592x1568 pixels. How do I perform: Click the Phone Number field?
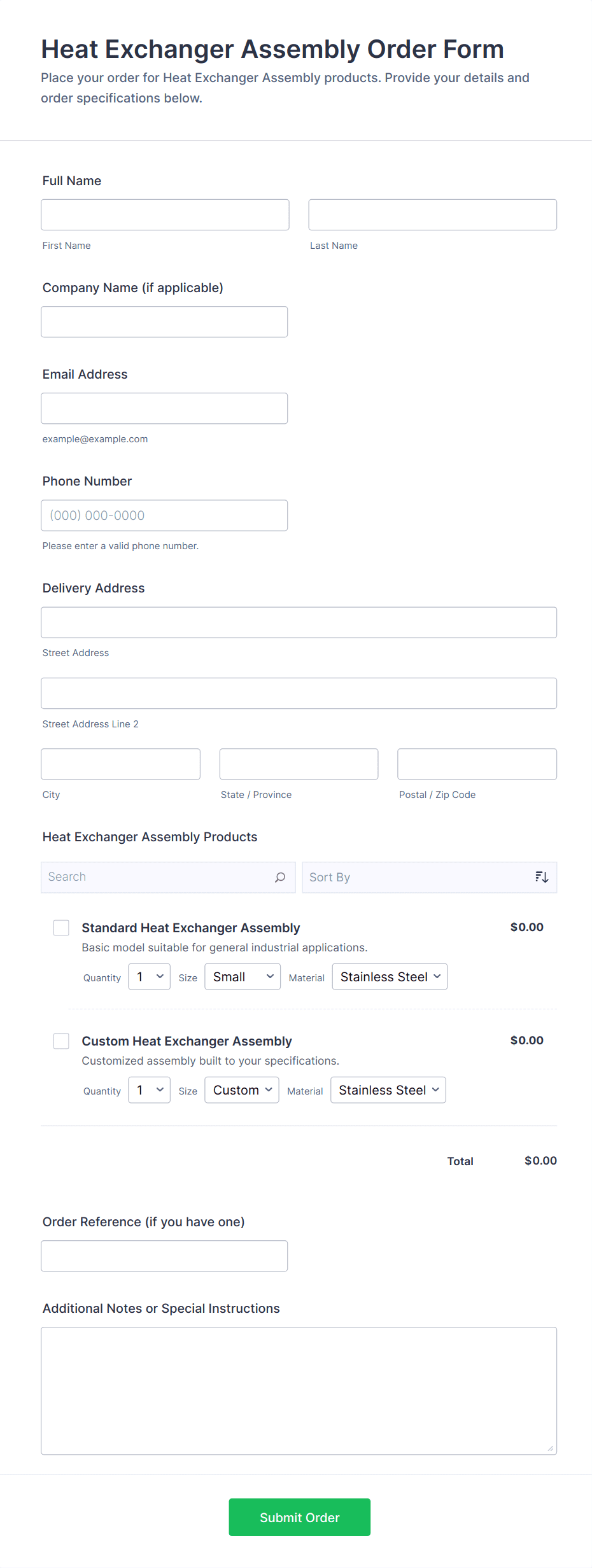[164, 515]
